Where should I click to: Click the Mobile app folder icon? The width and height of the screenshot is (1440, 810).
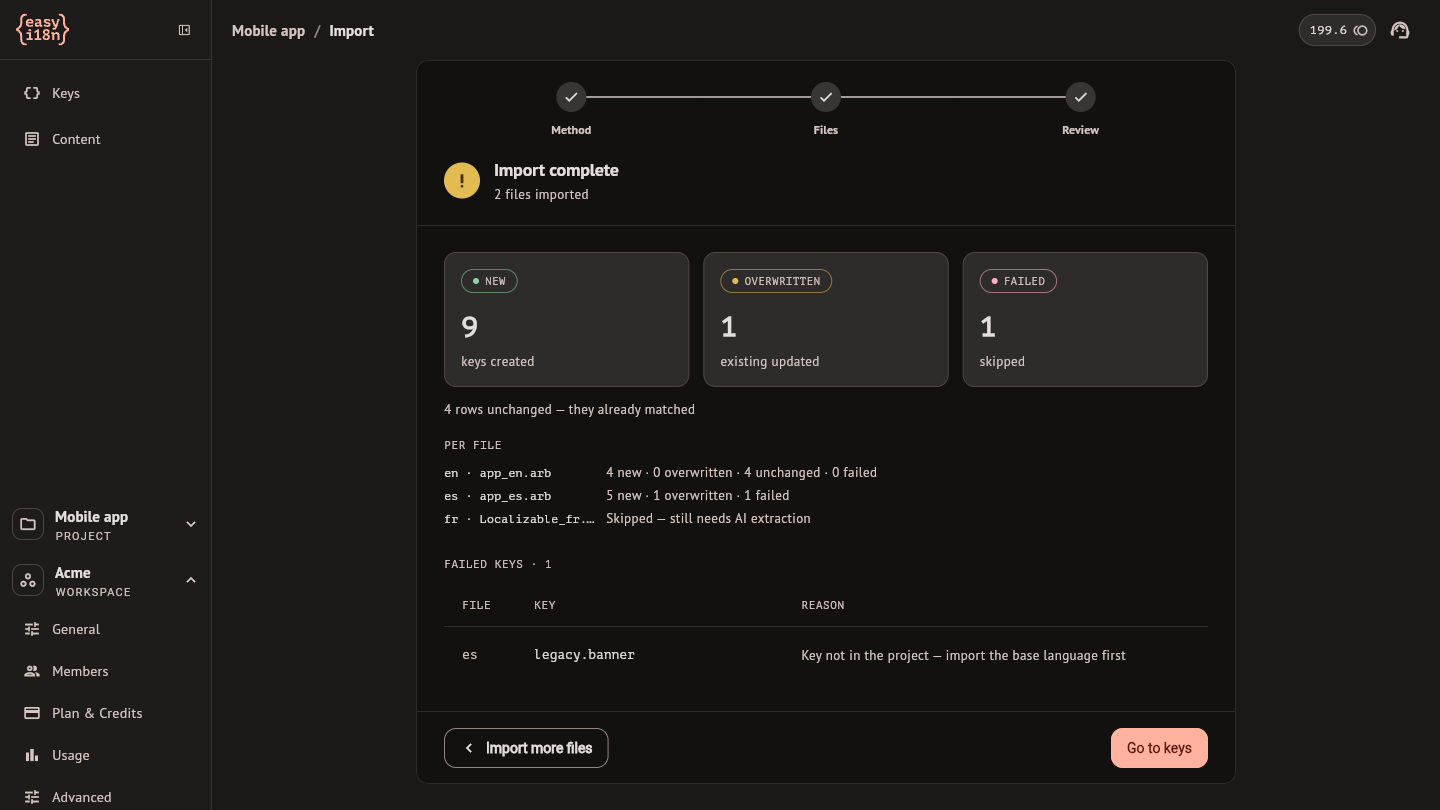28,524
